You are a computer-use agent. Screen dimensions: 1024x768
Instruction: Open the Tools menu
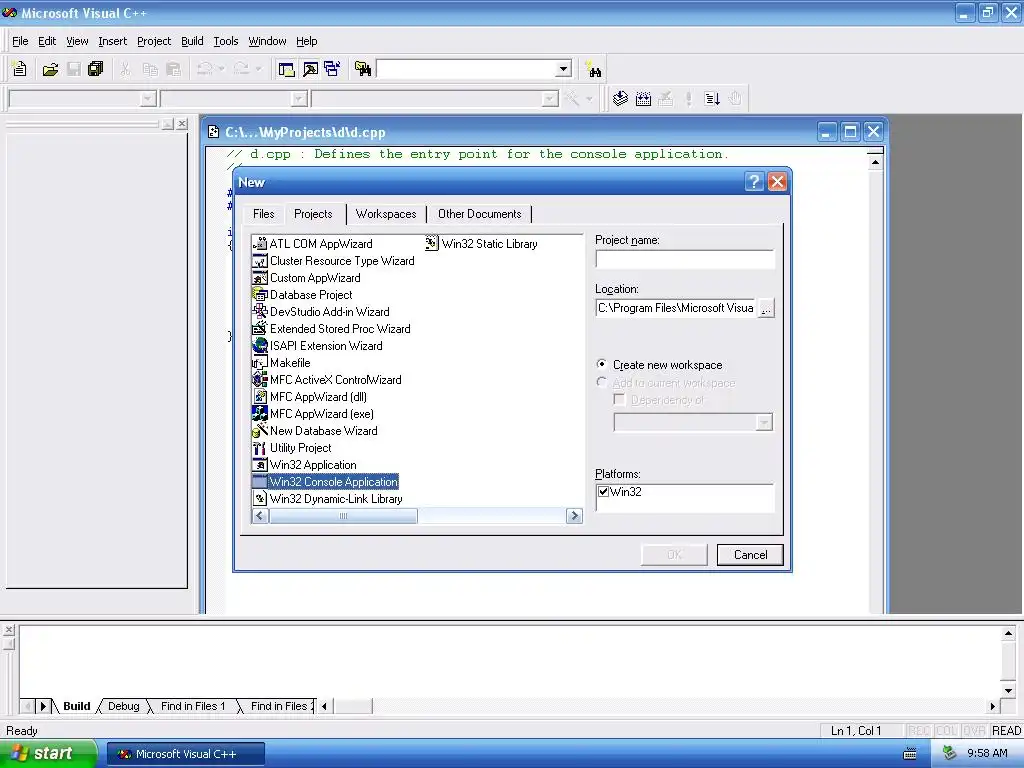[x=225, y=41]
